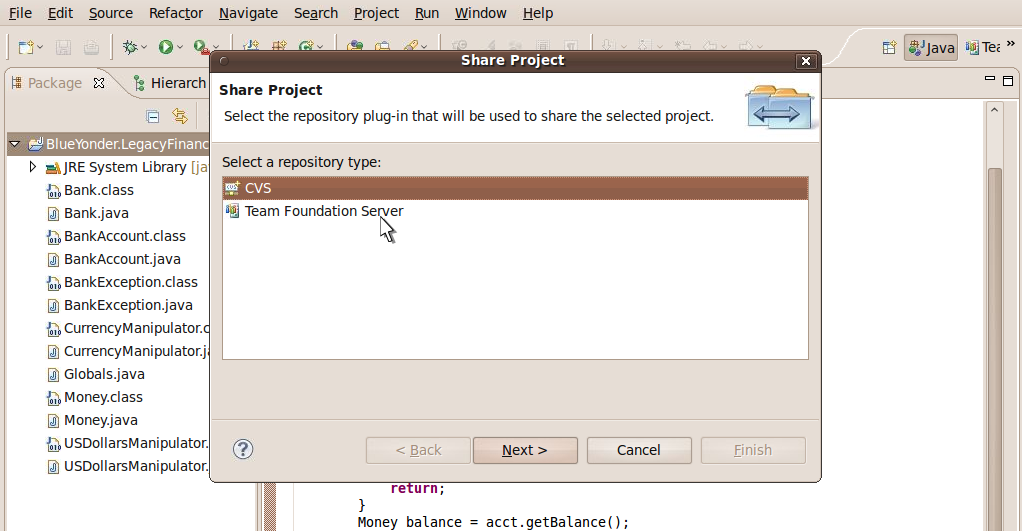
Task: Open the Run menu
Action: point(427,13)
